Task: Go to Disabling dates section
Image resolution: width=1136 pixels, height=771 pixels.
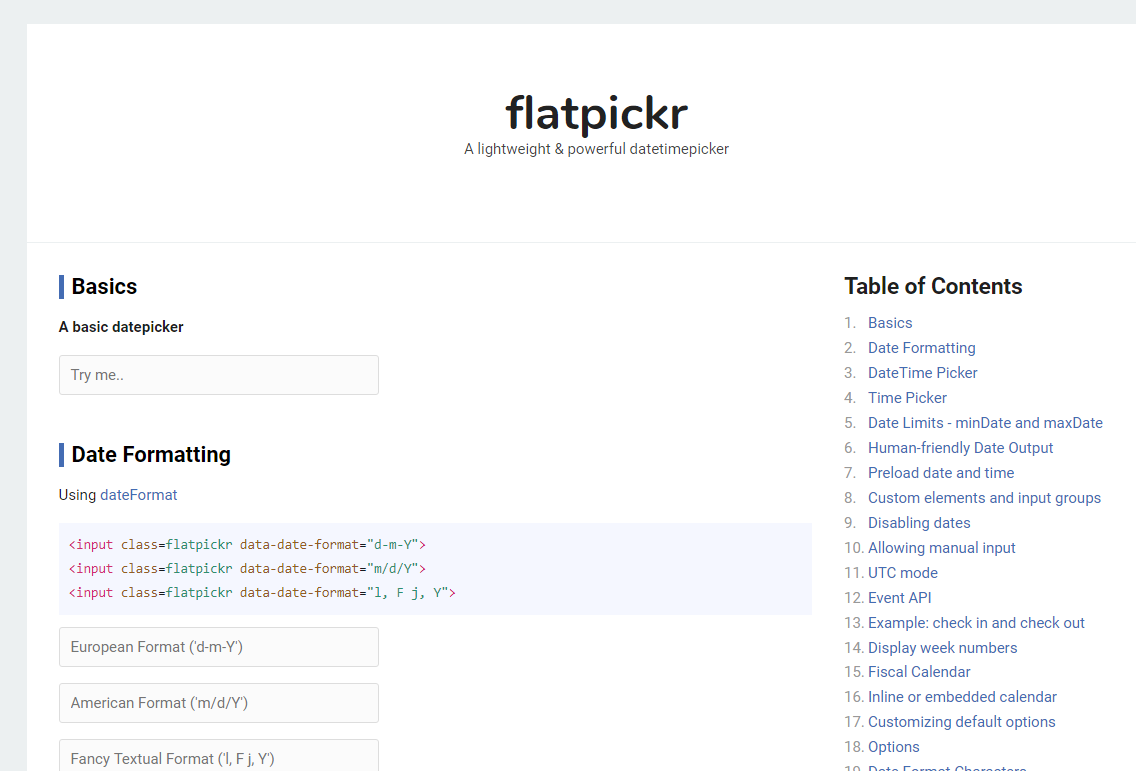Action: tap(919, 523)
